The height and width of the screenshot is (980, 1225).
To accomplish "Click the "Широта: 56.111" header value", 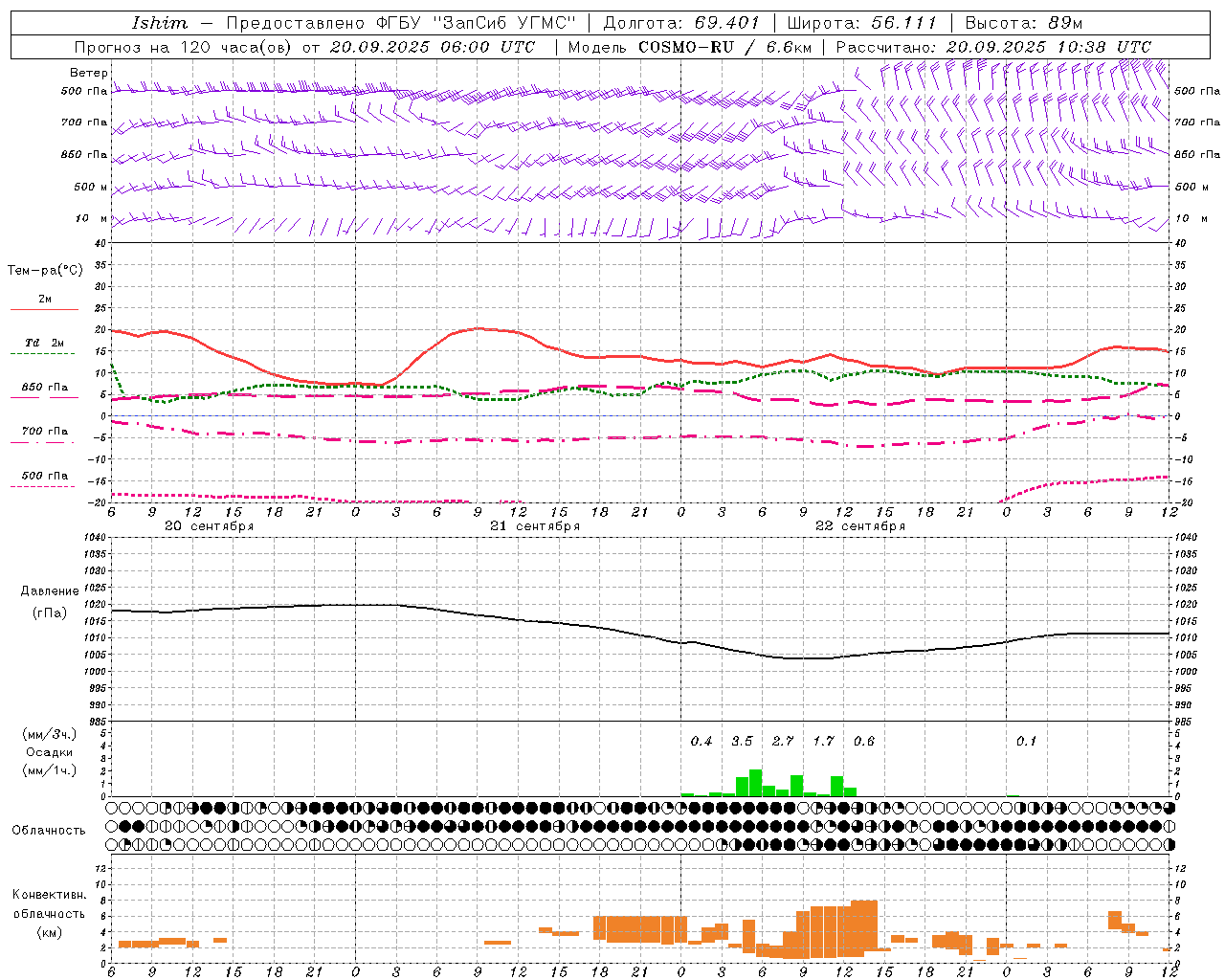I will [861, 23].
